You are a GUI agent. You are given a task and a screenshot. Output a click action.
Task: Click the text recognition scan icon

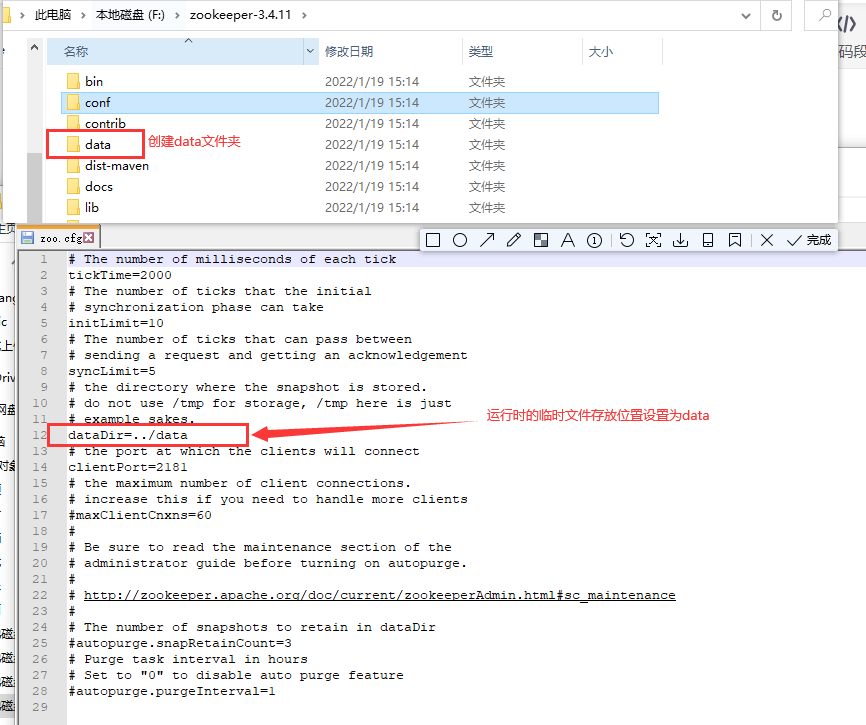653,240
